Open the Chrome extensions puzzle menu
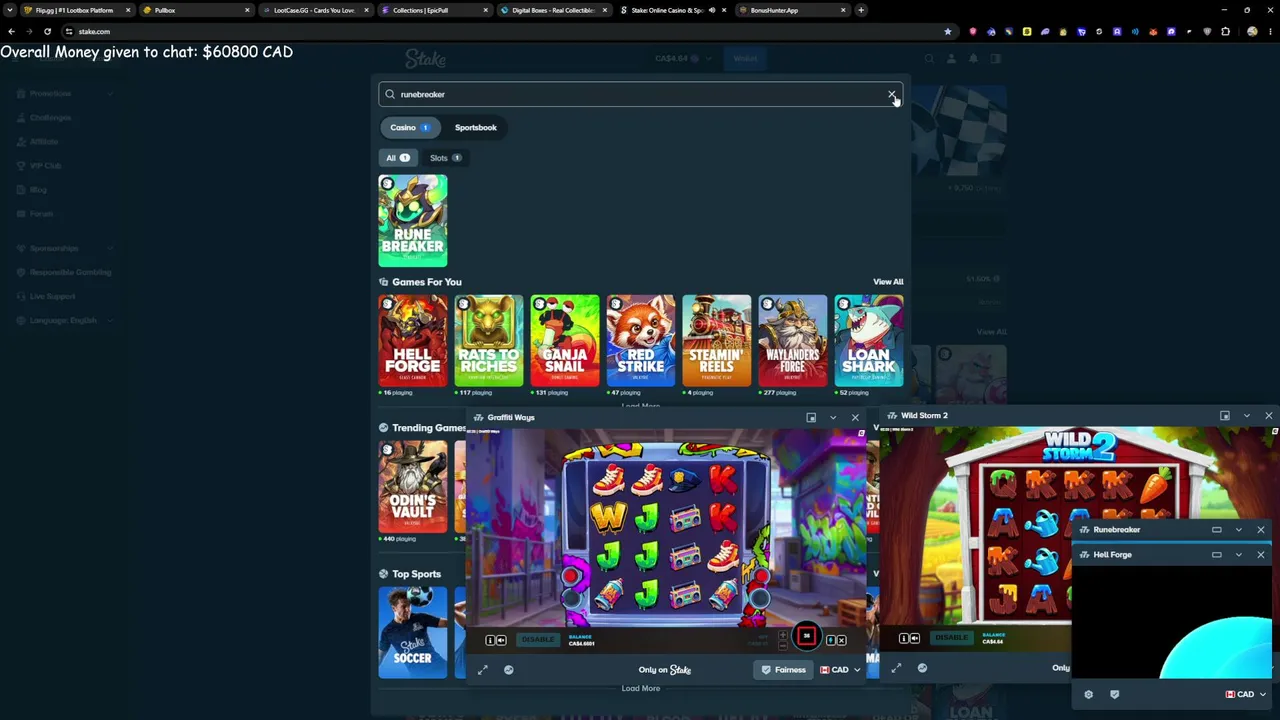Screen dimensions: 1280x720 [x=1226, y=31]
